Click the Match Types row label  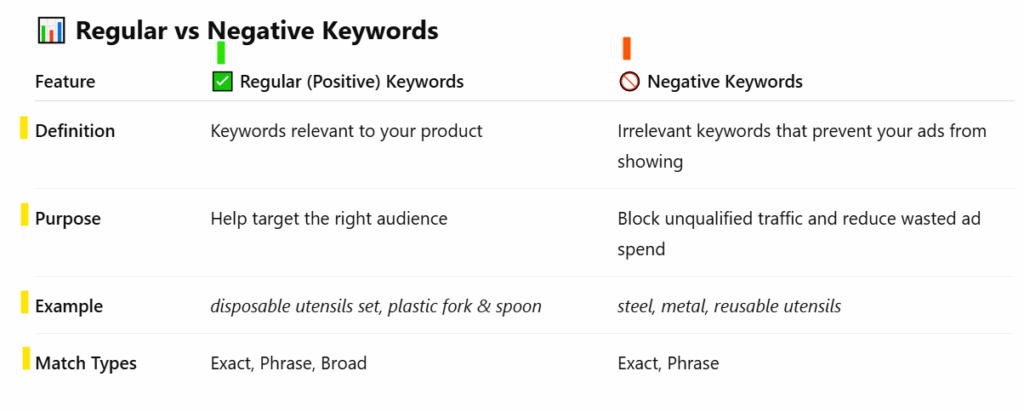[86, 363]
